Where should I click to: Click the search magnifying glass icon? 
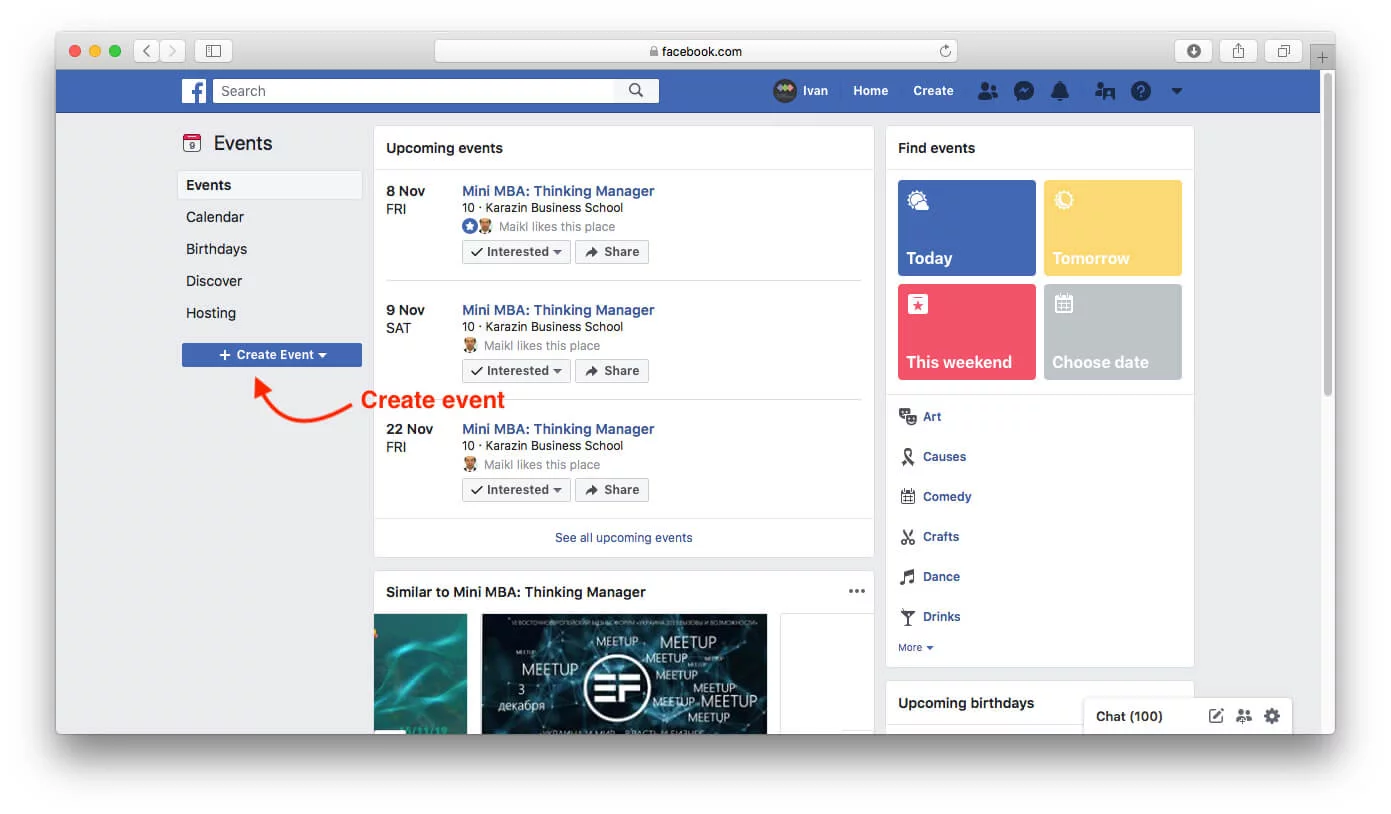636,90
